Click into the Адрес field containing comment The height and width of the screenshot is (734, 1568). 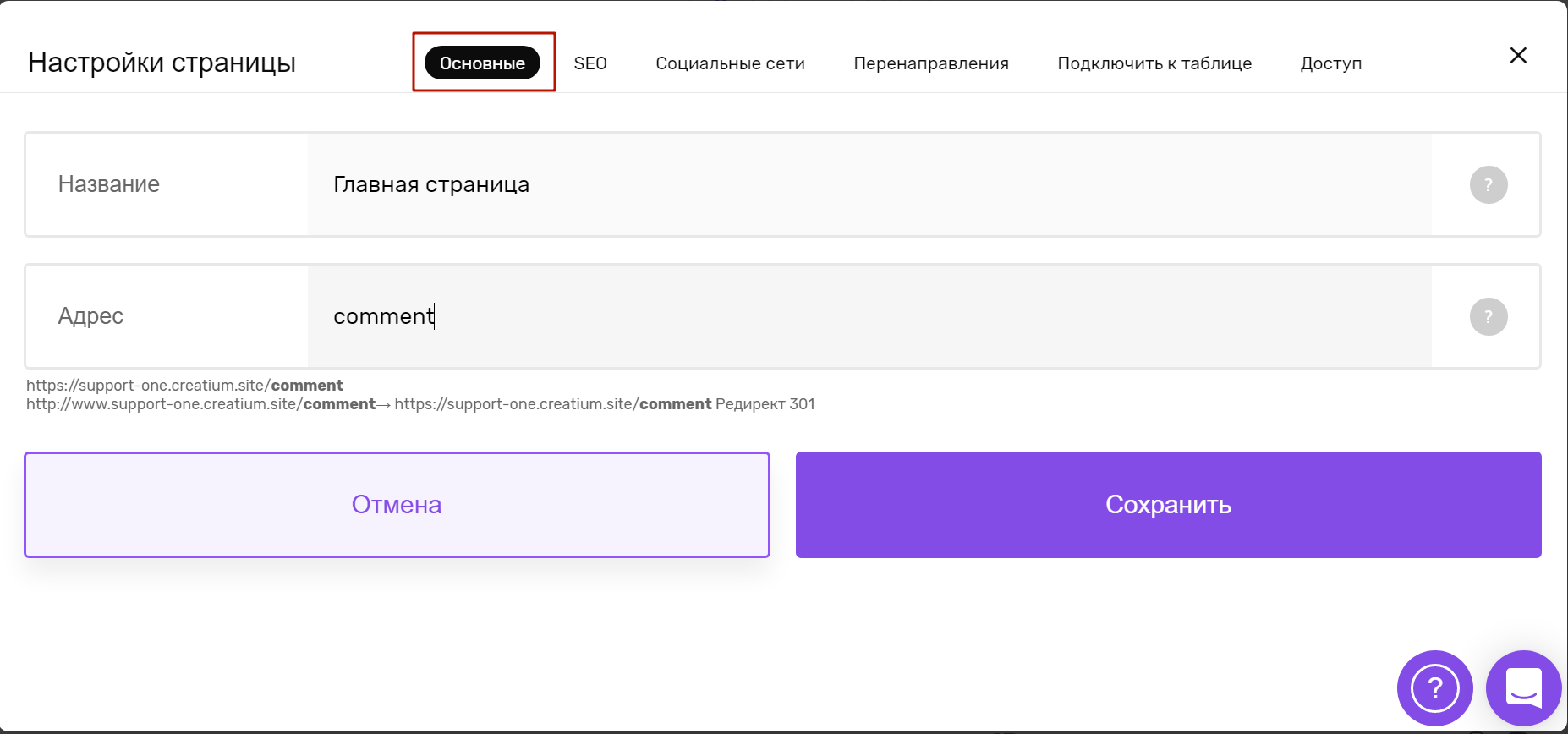click(x=869, y=316)
